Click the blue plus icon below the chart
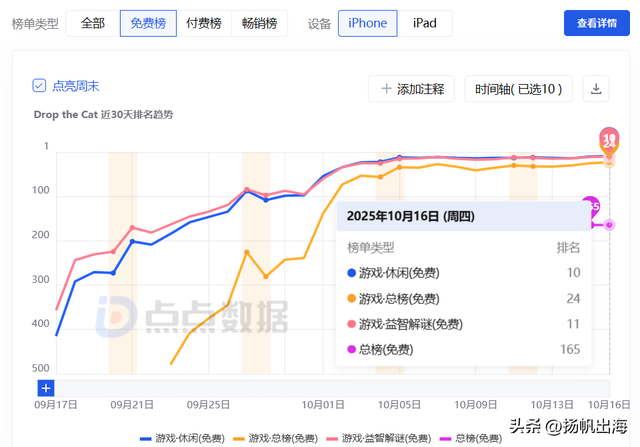640x447 pixels. point(46,388)
